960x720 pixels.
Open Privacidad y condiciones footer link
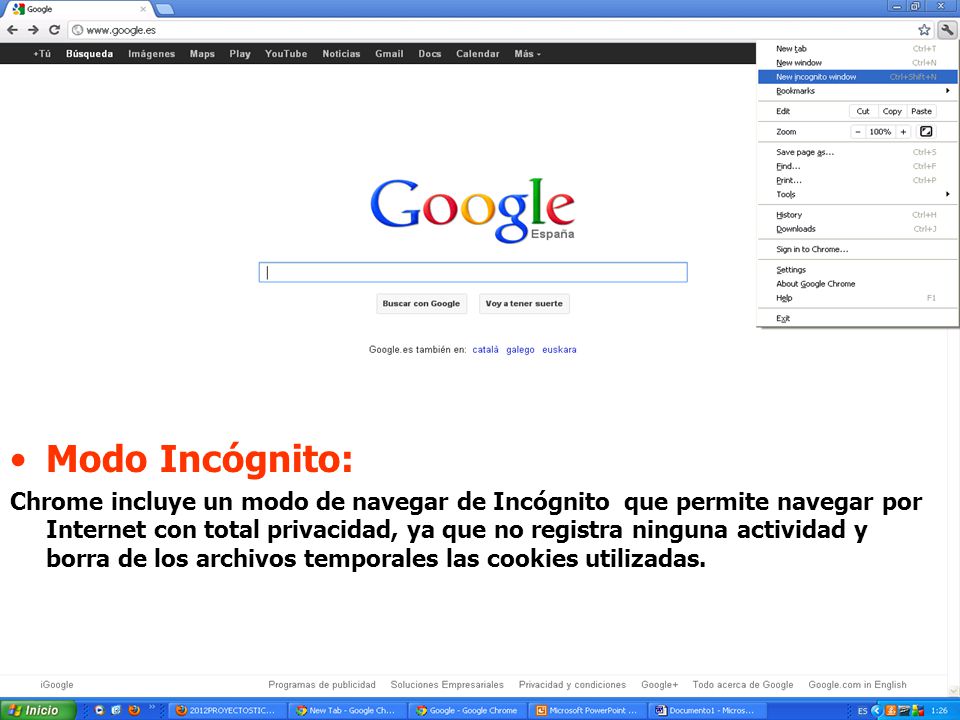[572, 684]
